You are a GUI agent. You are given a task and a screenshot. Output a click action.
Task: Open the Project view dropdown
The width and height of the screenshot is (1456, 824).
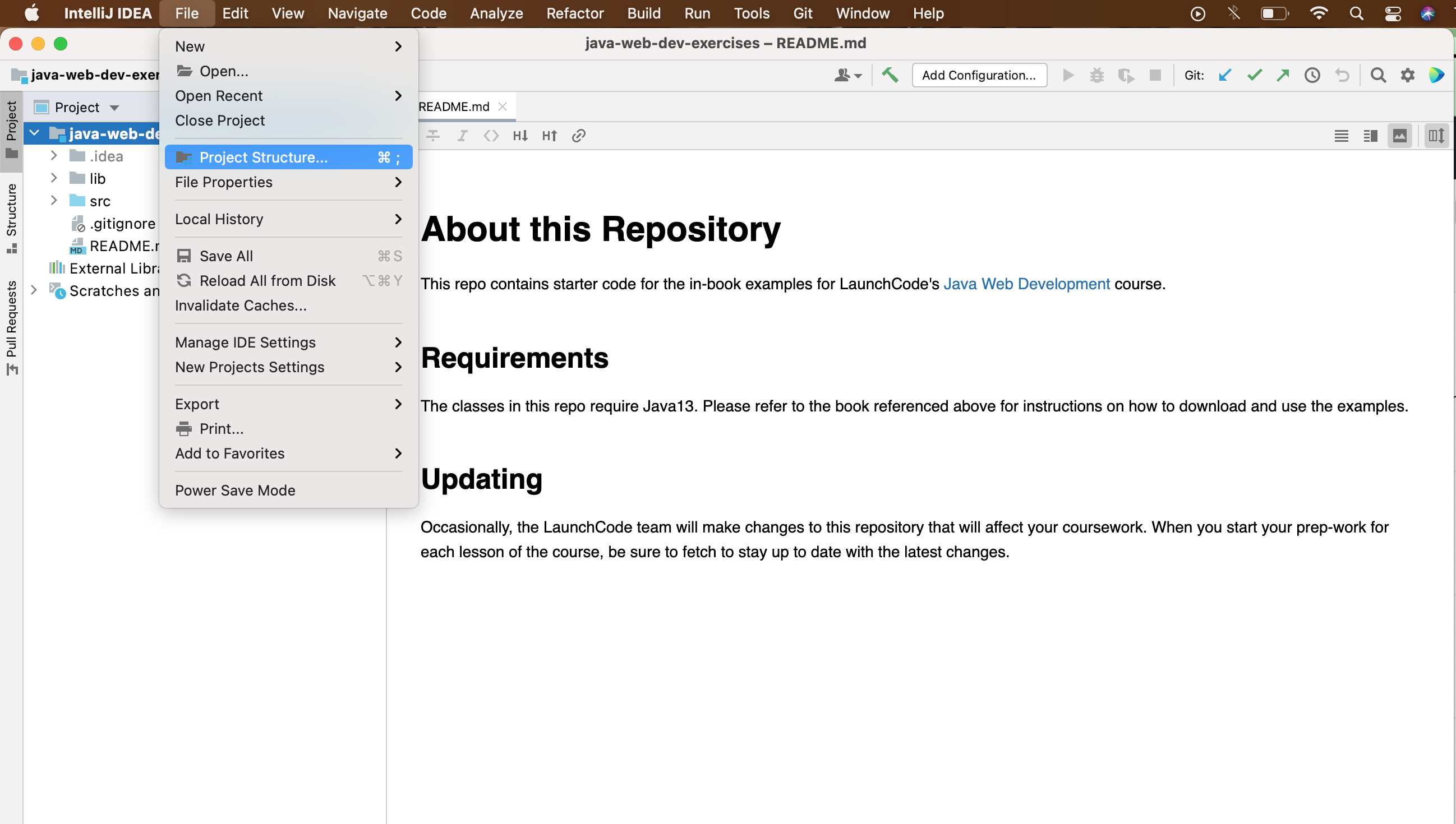(114, 108)
